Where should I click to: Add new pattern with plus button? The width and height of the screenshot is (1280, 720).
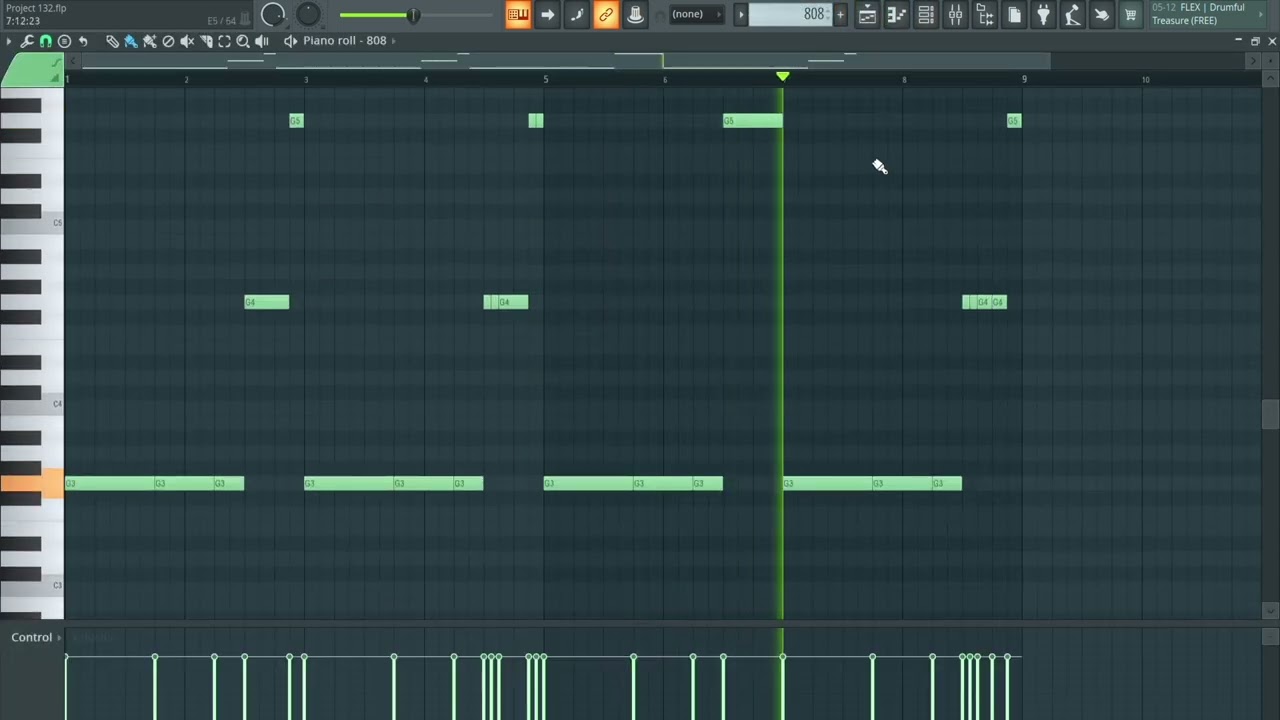click(840, 14)
